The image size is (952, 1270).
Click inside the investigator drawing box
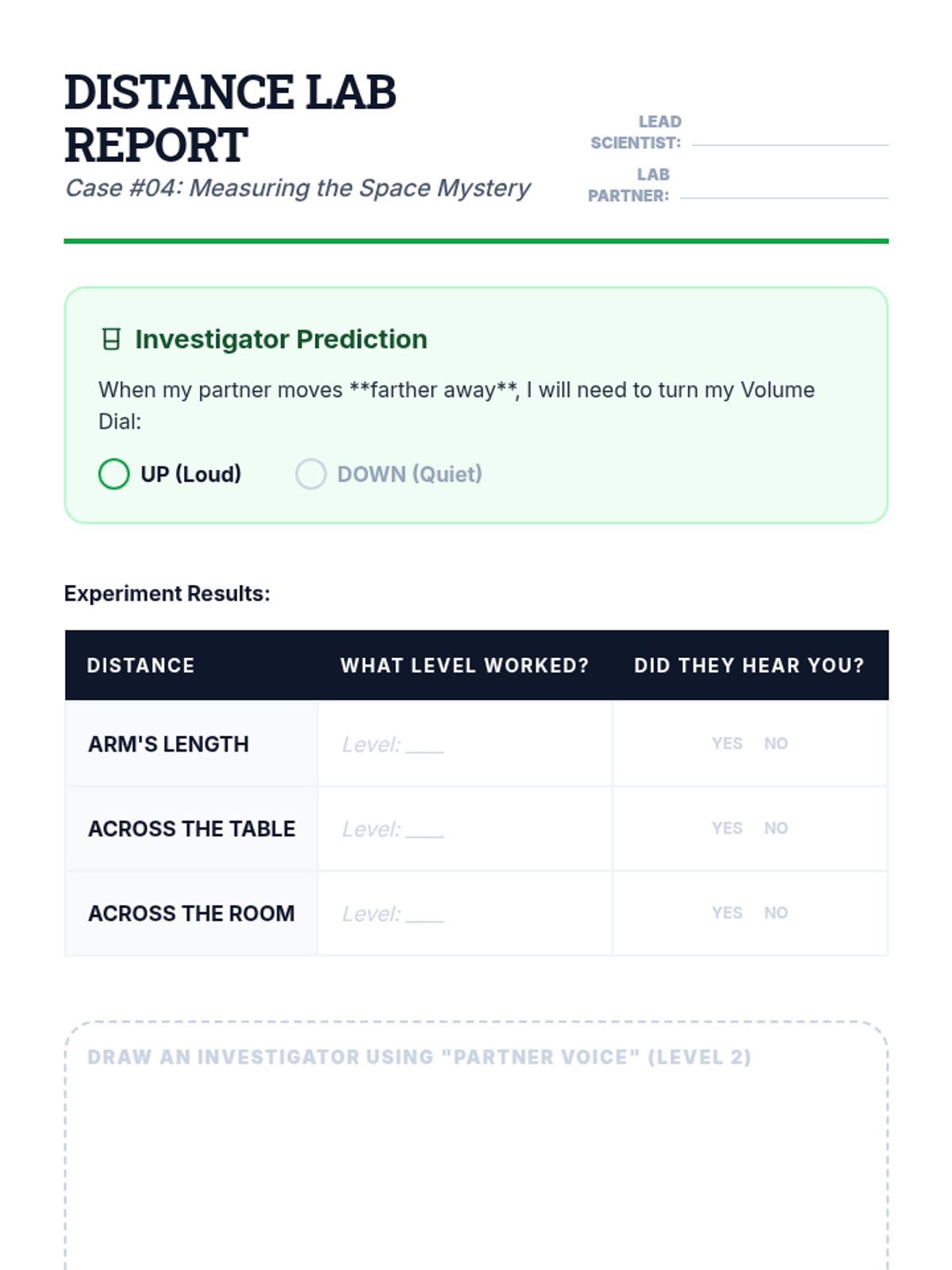pos(476,1167)
